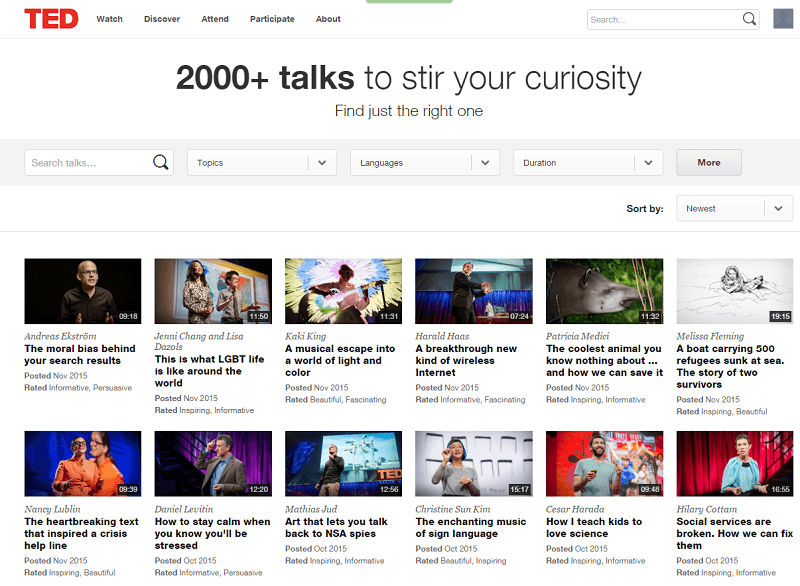The image size is (800, 586).
Task: Click the magnifier icon in top search
Action: (x=749, y=19)
